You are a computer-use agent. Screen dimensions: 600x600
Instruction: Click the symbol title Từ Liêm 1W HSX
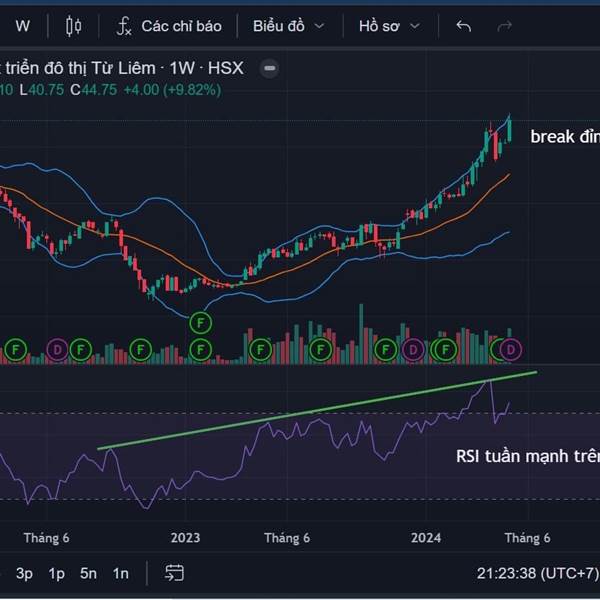point(122,68)
